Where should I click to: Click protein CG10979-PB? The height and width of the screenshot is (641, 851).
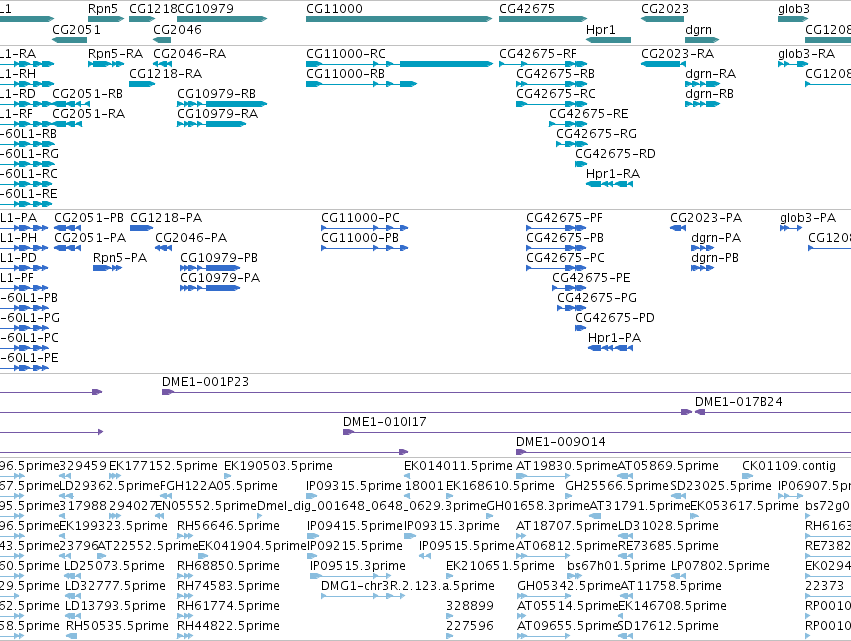[x=219, y=258]
